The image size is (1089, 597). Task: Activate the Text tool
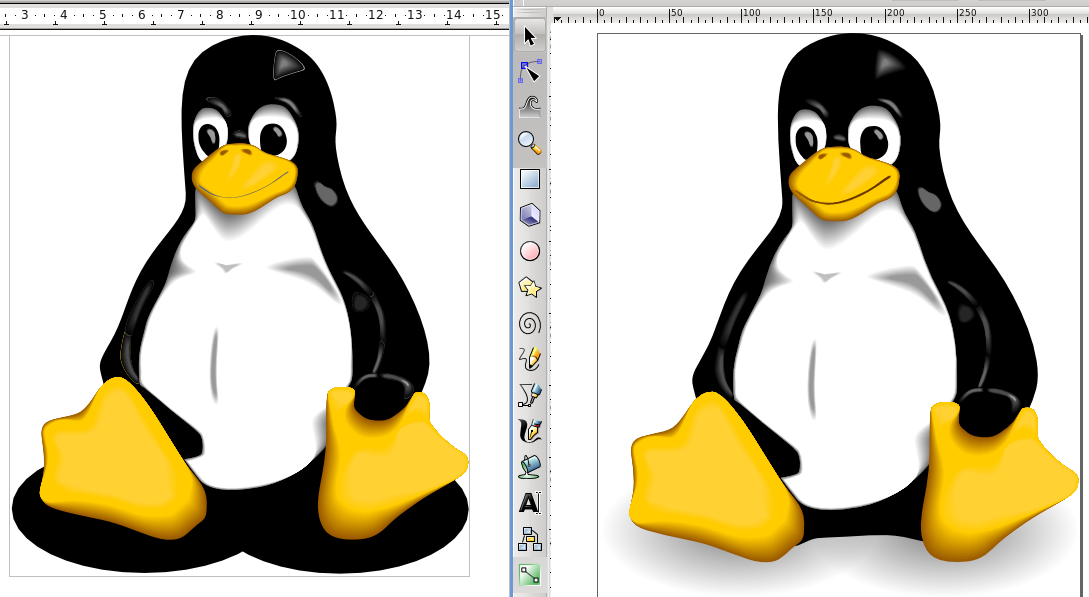(530, 502)
